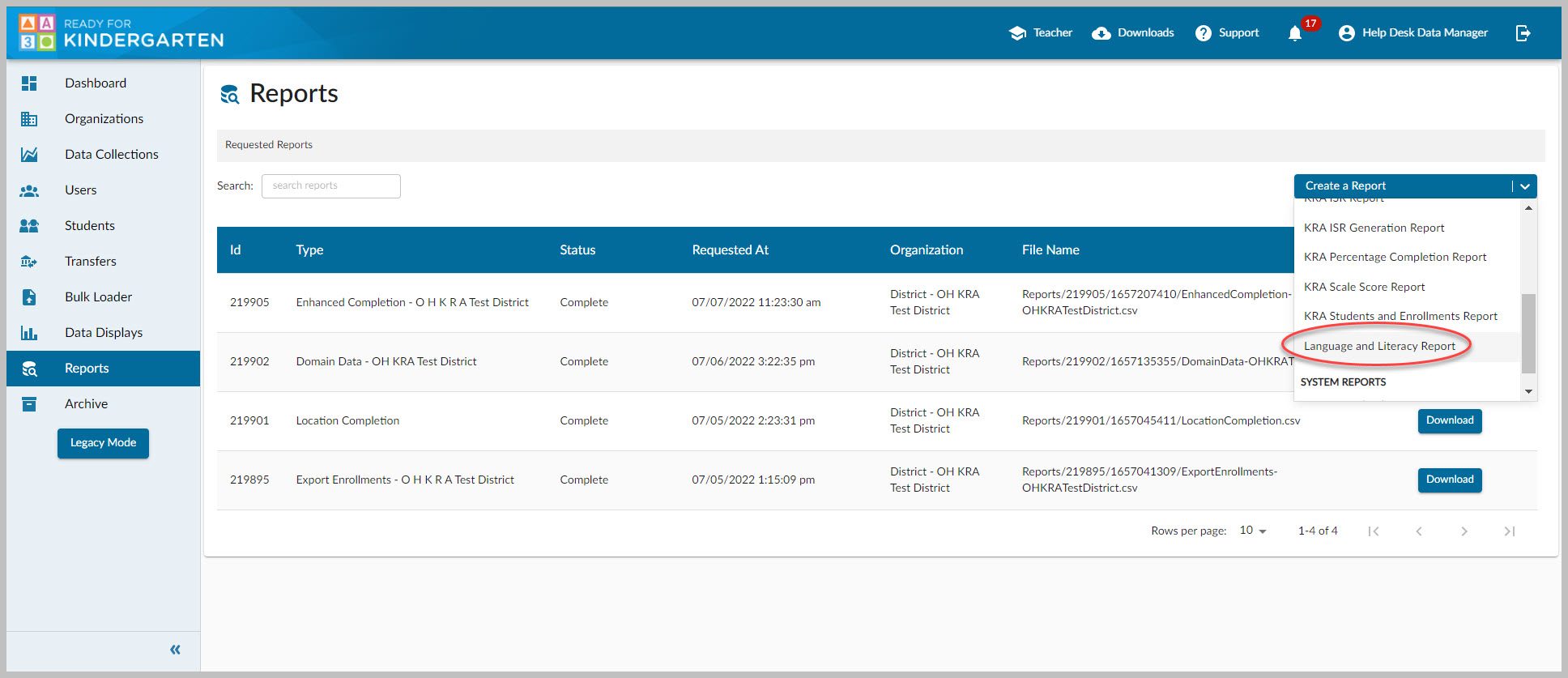The height and width of the screenshot is (678, 1568).
Task: Sort by the Type column header
Action: click(309, 249)
